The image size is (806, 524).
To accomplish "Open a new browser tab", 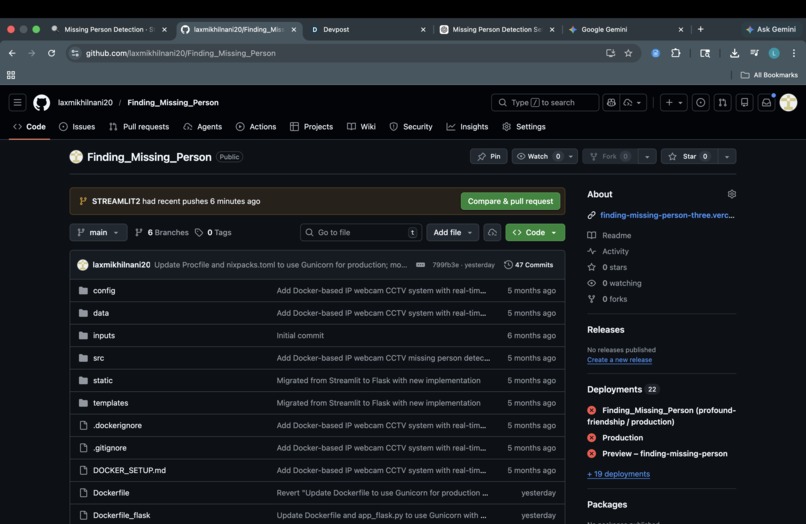I will pos(700,29).
